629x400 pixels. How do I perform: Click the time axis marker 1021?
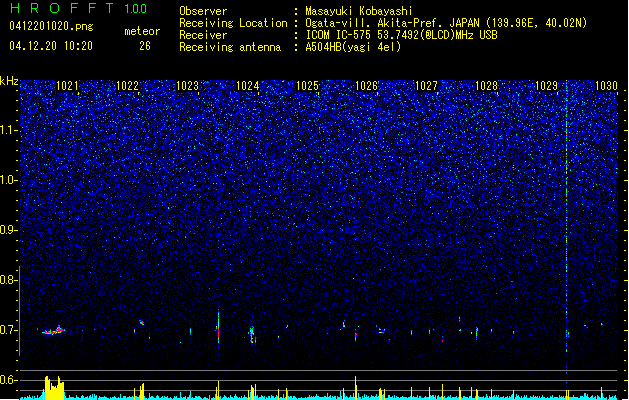pos(67,86)
